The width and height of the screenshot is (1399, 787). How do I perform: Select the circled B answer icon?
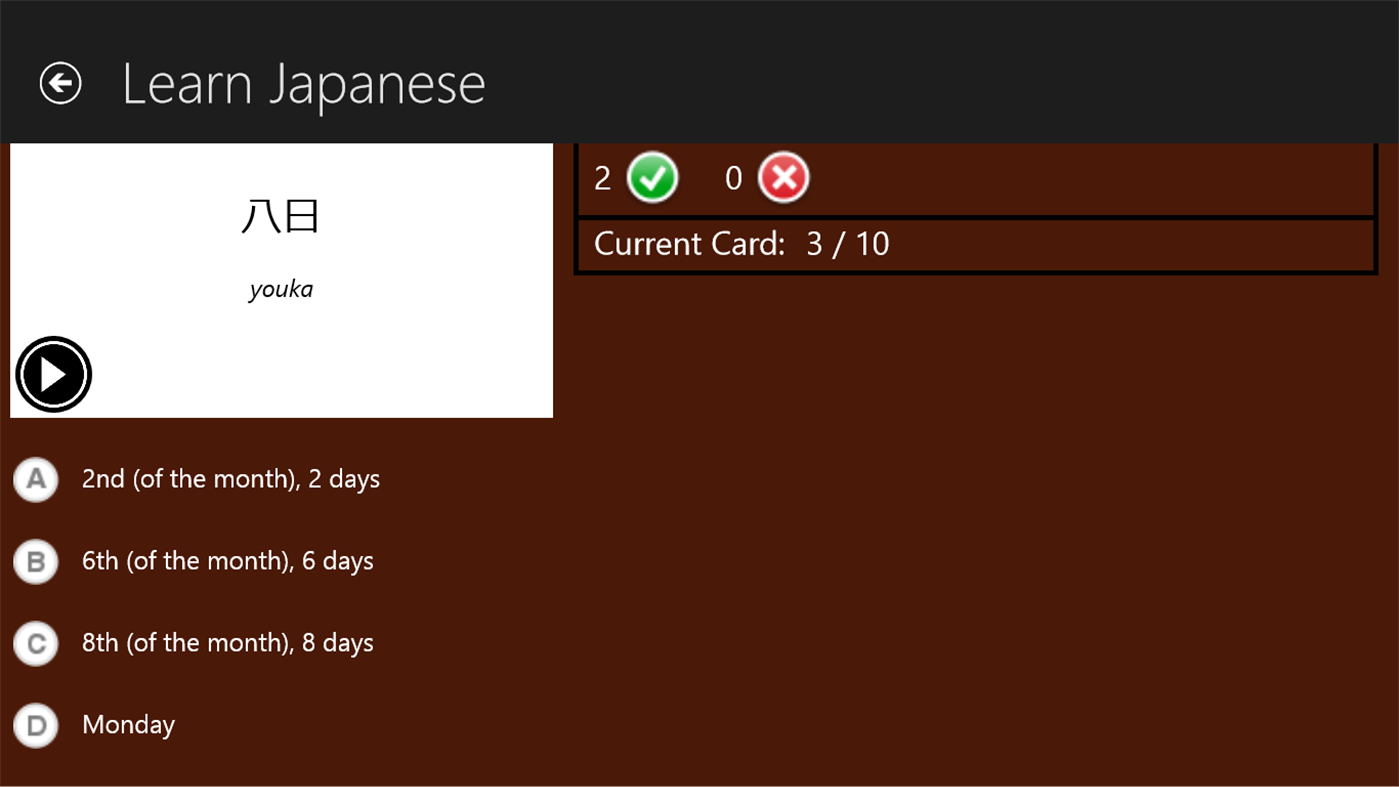tap(35, 561)
